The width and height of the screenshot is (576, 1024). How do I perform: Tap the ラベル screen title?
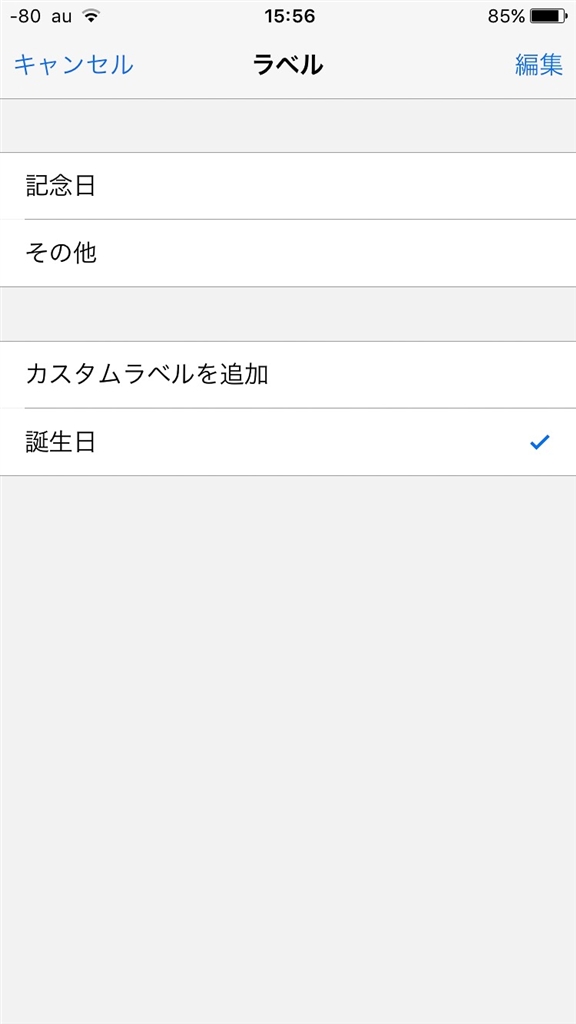tap(288, 65)
